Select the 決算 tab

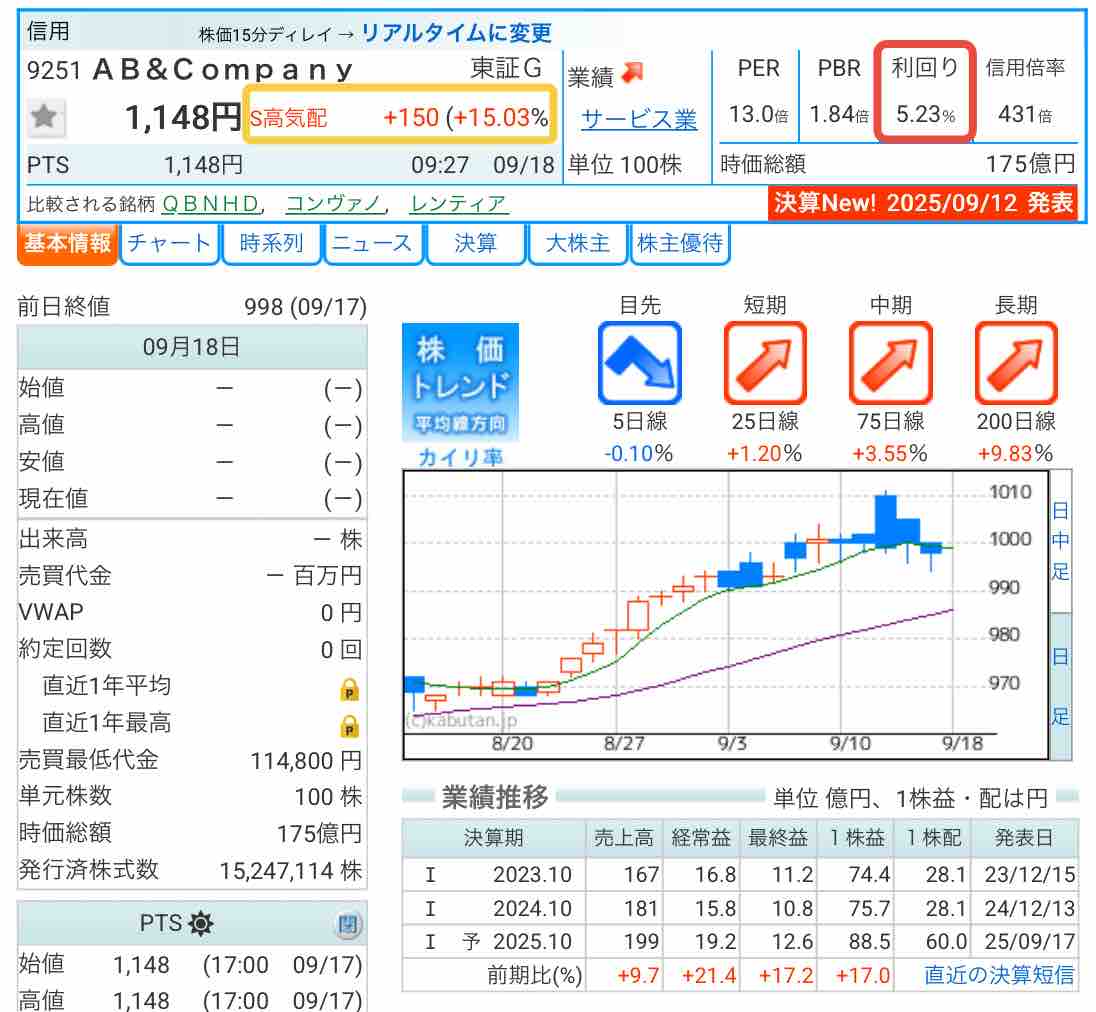click(475, 243)
